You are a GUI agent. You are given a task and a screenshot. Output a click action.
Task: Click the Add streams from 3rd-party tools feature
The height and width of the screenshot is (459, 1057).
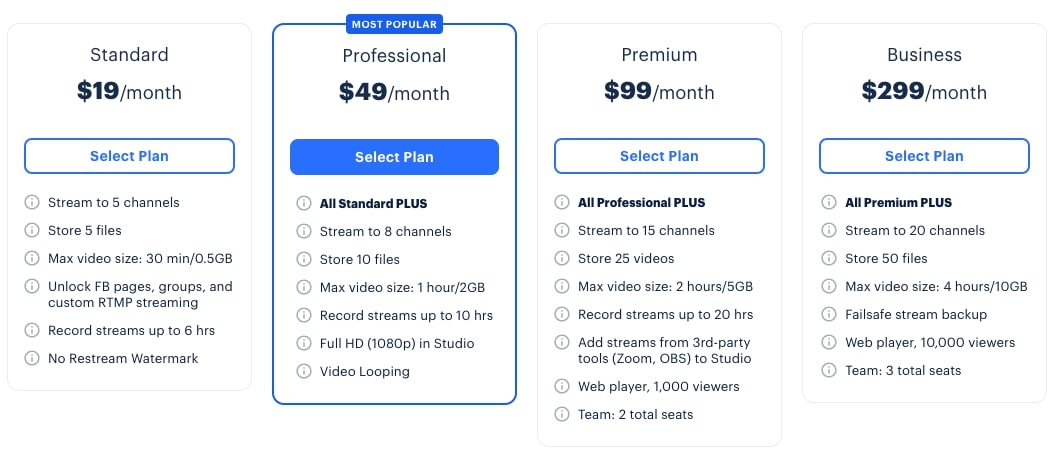(x=664, y=351)
